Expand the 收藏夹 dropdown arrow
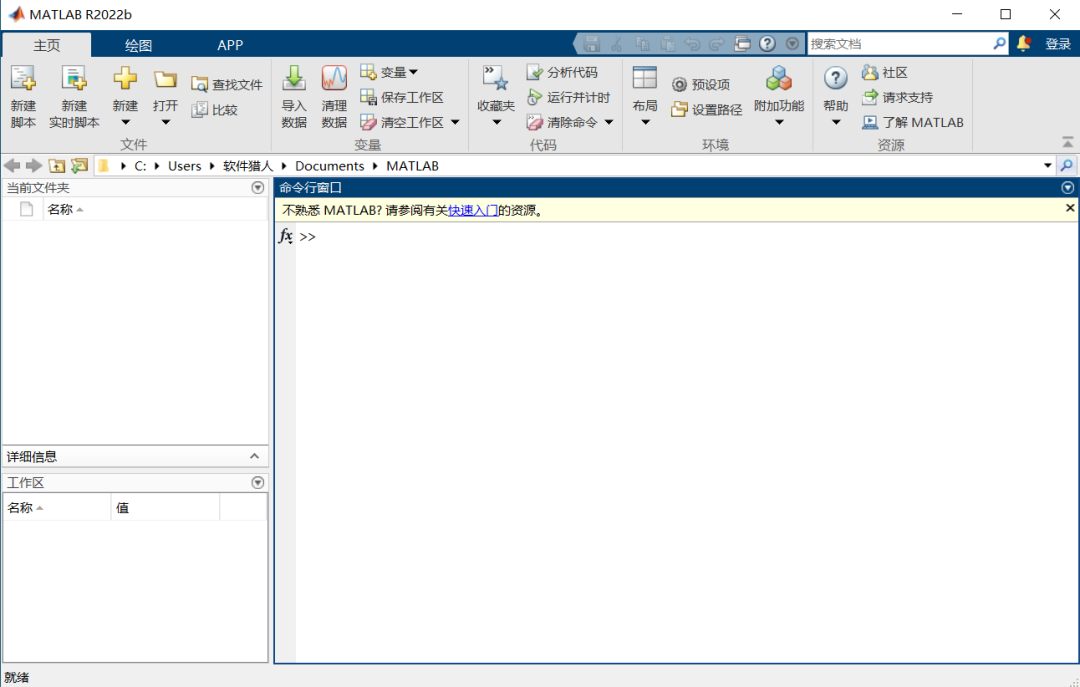 (x=496, y=123)
